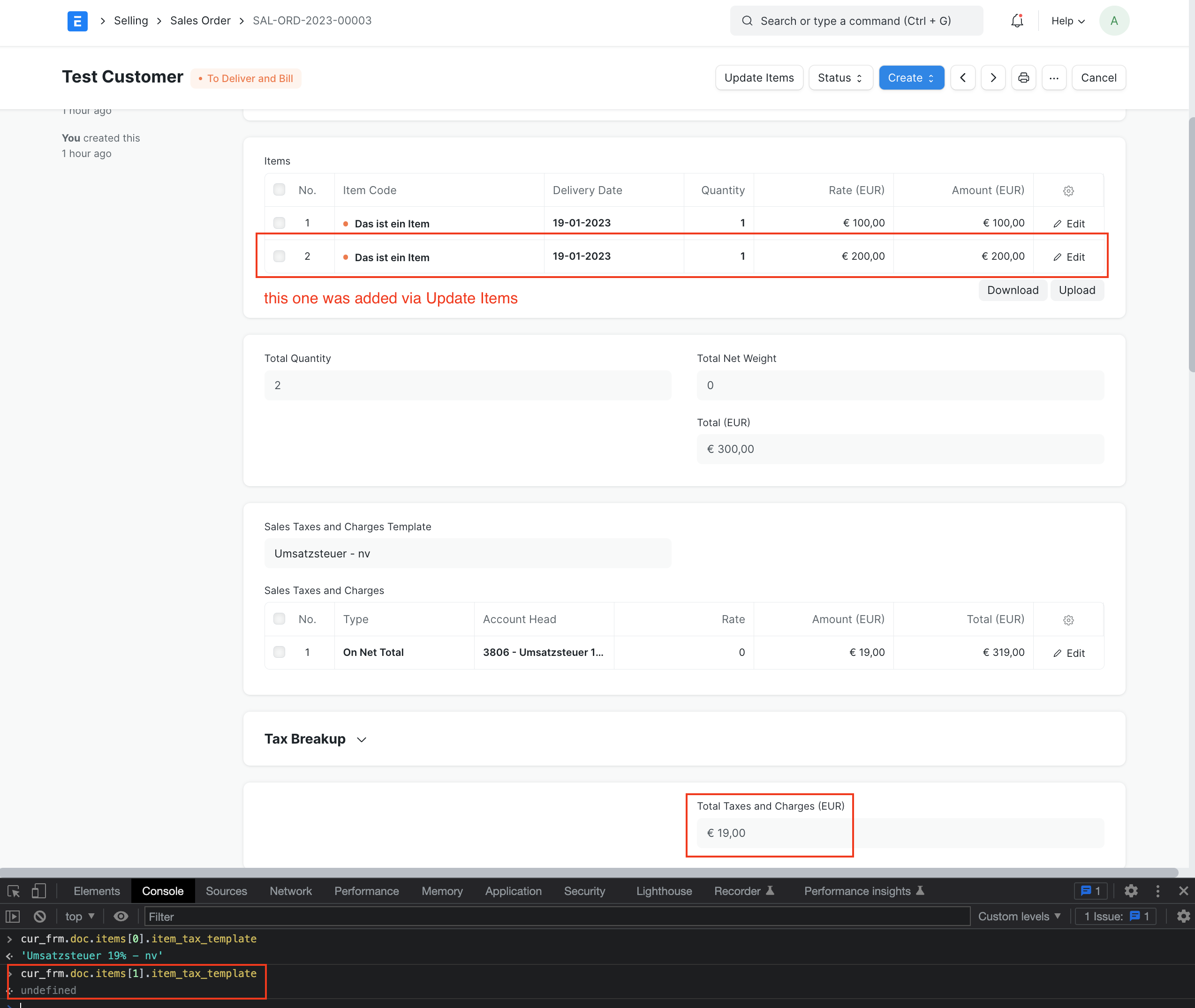Clear the console with the clear icon
This screenshot has height=1008, width=1195.
39,916
